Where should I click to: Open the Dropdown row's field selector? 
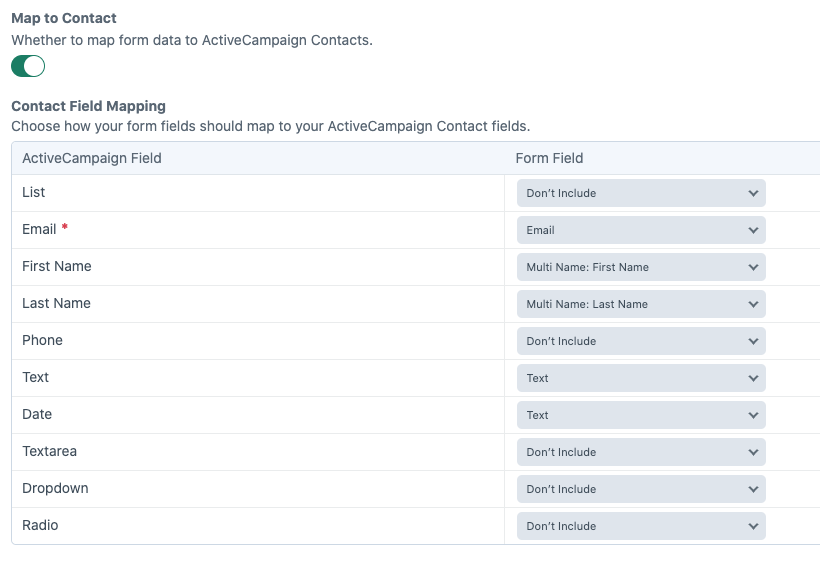pyautogui.click(x=641, y=489)
